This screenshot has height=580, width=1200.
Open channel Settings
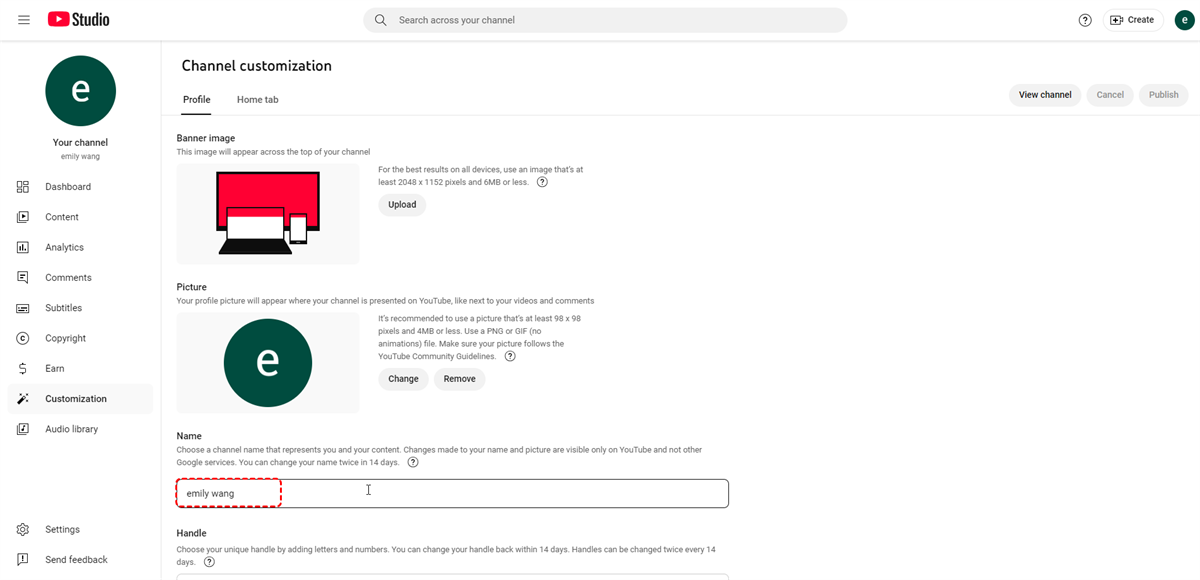[x=62, y=529]
